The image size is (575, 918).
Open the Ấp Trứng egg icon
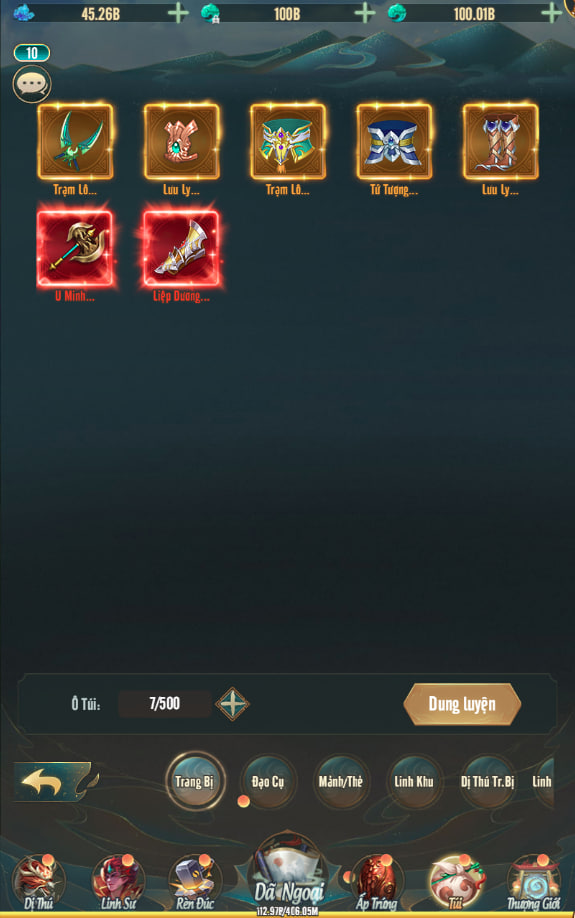[377, 882]
